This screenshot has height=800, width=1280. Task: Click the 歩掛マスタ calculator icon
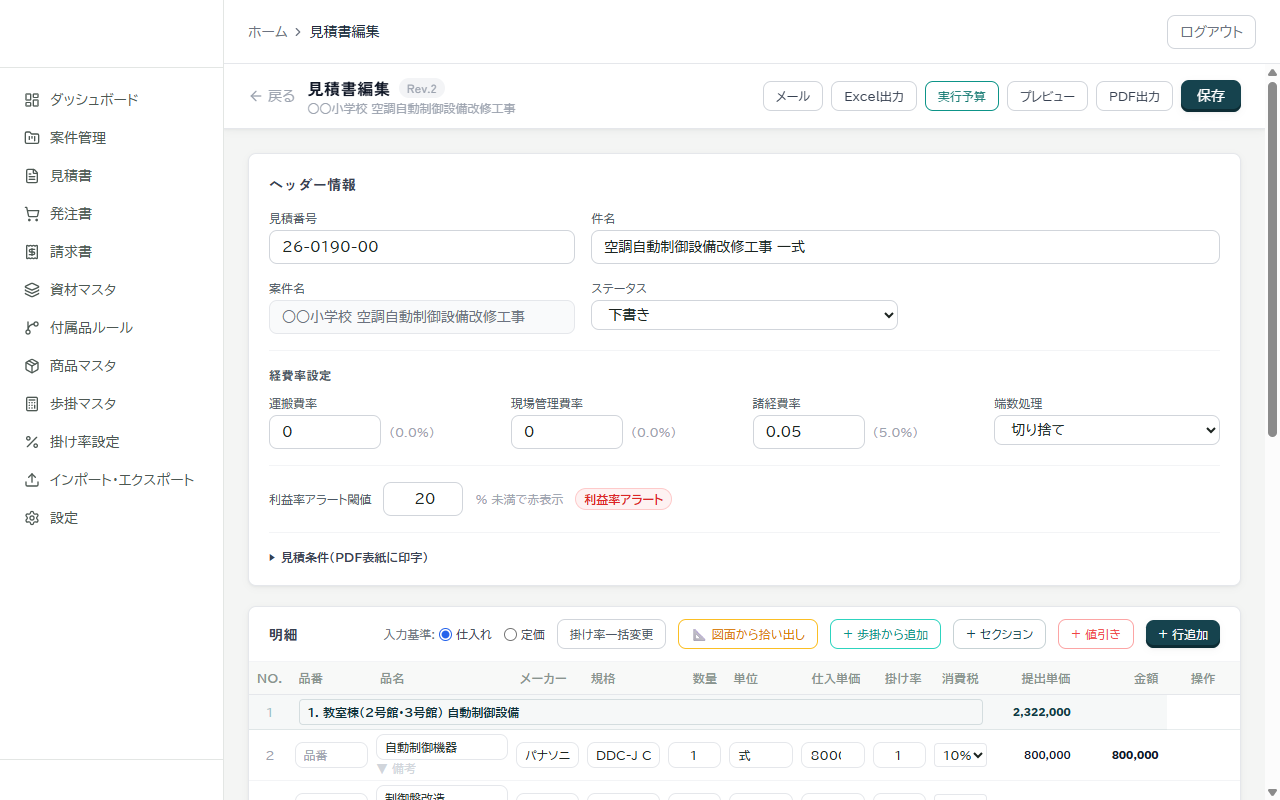pyautogui.click(x=32, y=404)
